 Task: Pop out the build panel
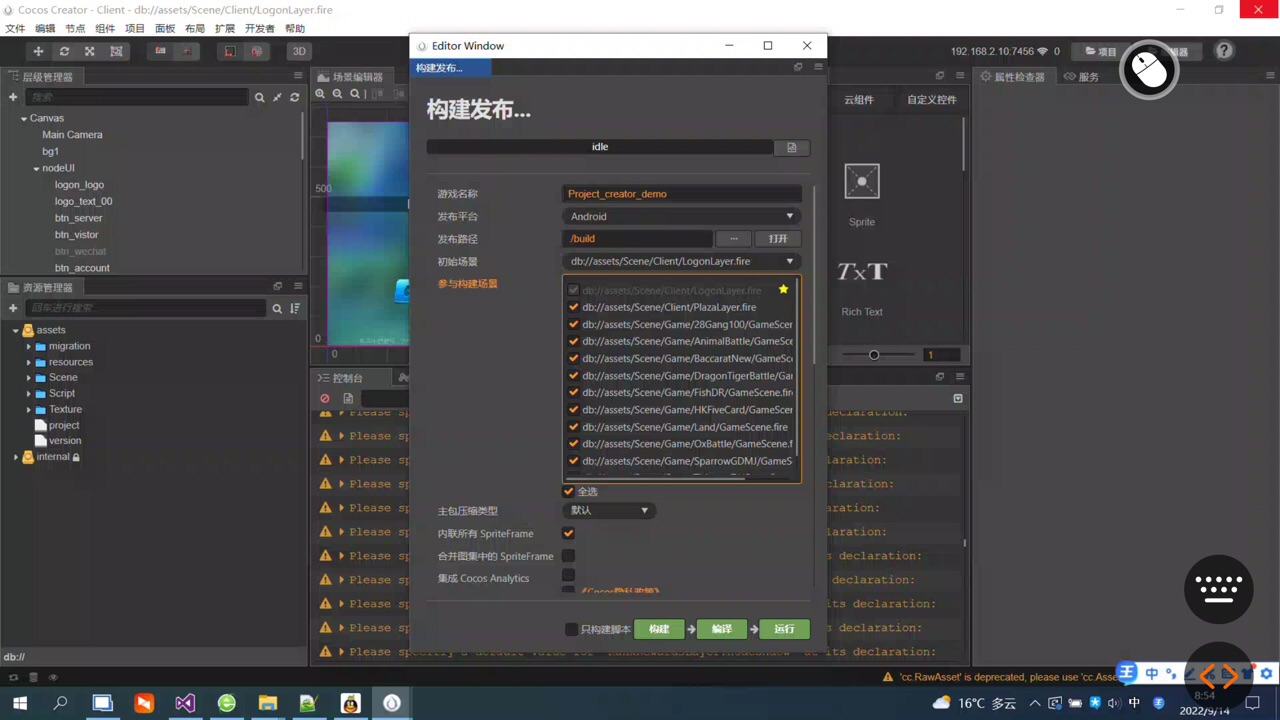(x=798, y=67)
